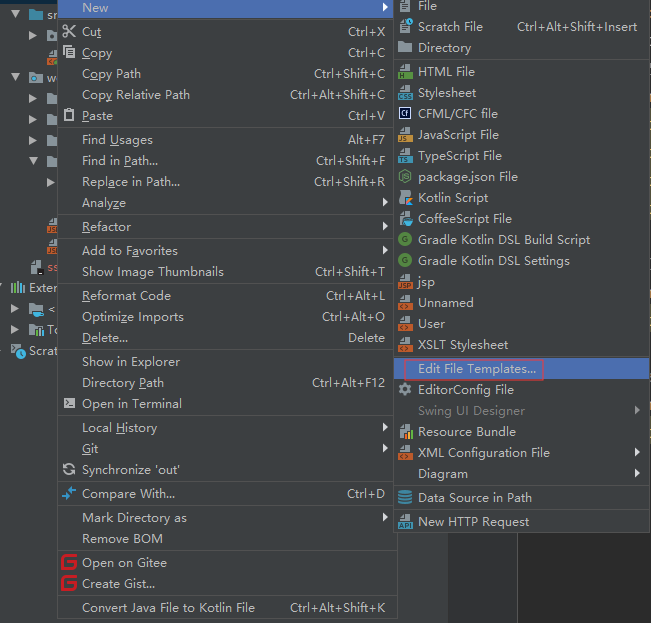The width and height of the screenshot is (651, 623).
Task: Select Show Image Thumbnails entry
Action: pos(225,271)
